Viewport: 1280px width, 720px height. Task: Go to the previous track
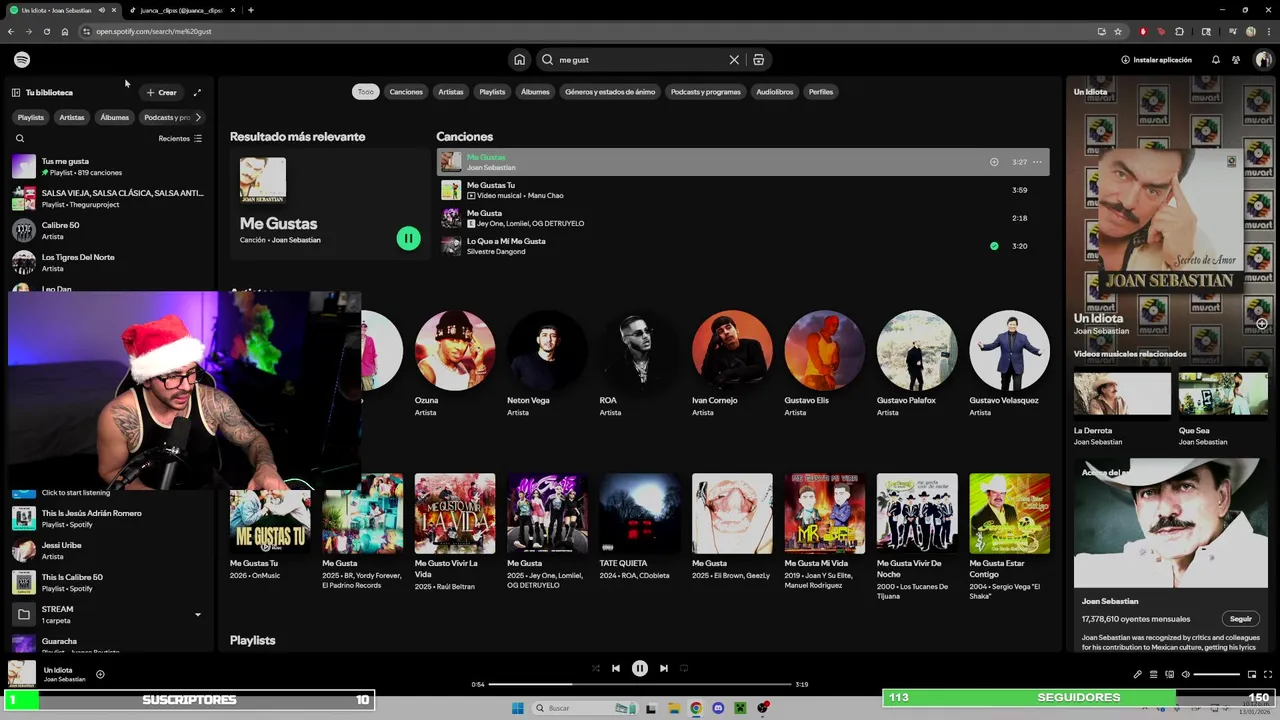616,668
